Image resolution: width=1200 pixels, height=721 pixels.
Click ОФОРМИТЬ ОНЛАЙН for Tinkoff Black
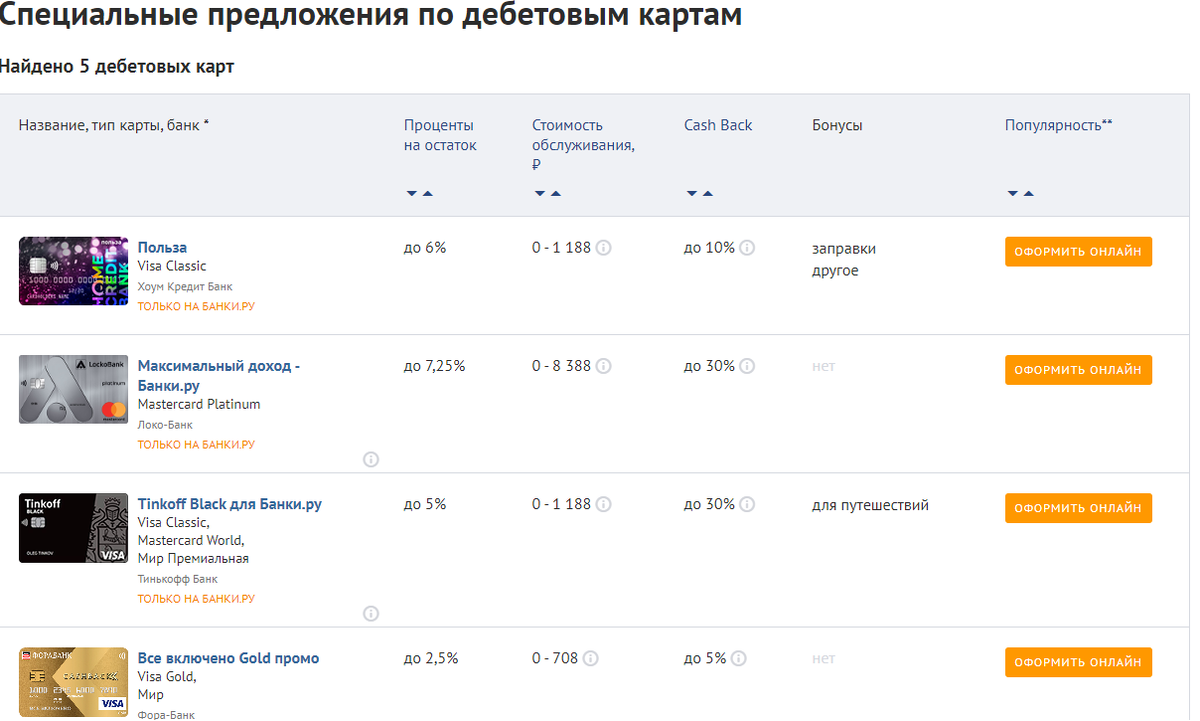click(1078, 508)
